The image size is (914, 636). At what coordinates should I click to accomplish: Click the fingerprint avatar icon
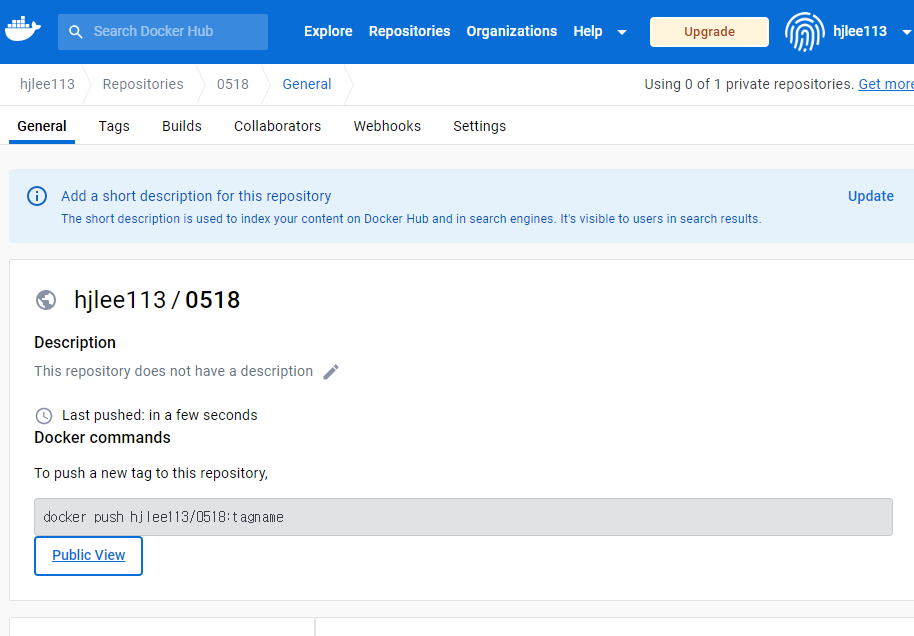(x=804, y=32)
